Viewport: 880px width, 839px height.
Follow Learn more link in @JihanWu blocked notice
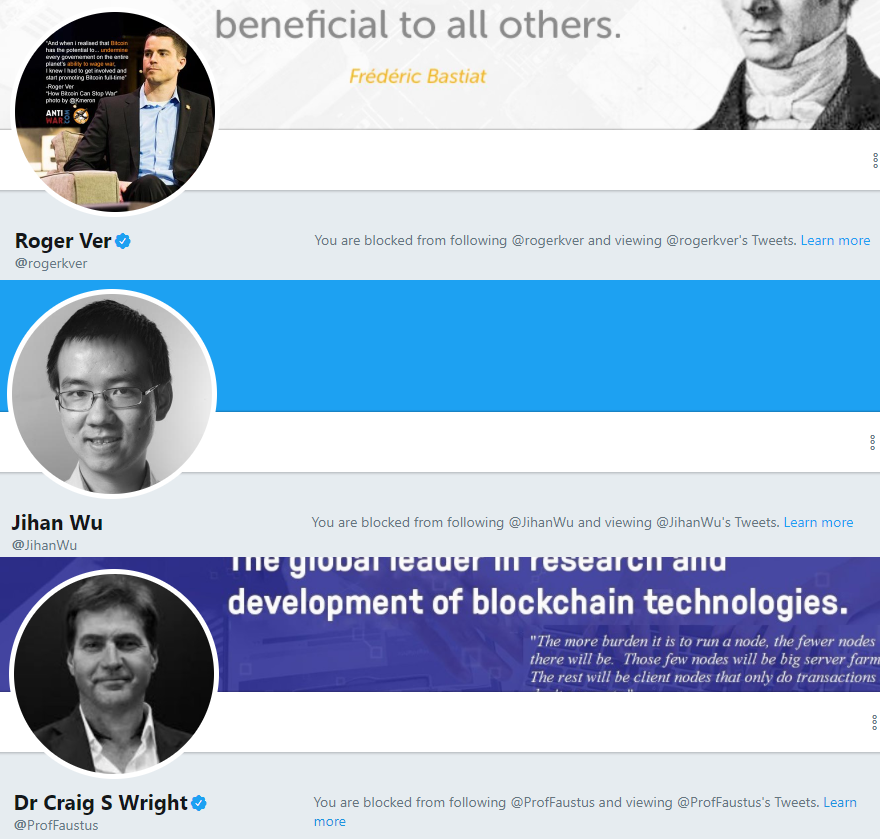(x=818, y=523)
